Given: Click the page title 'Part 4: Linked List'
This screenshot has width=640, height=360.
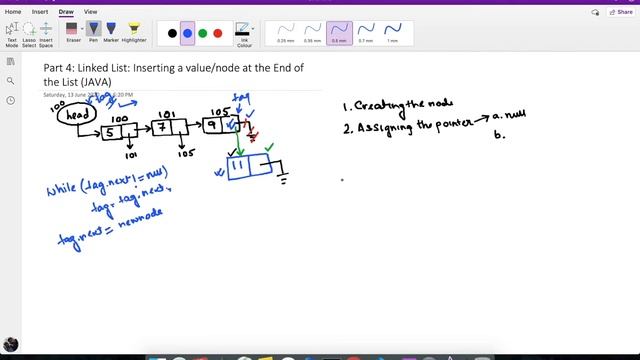Looking at the screenshot, I should 173,75.
